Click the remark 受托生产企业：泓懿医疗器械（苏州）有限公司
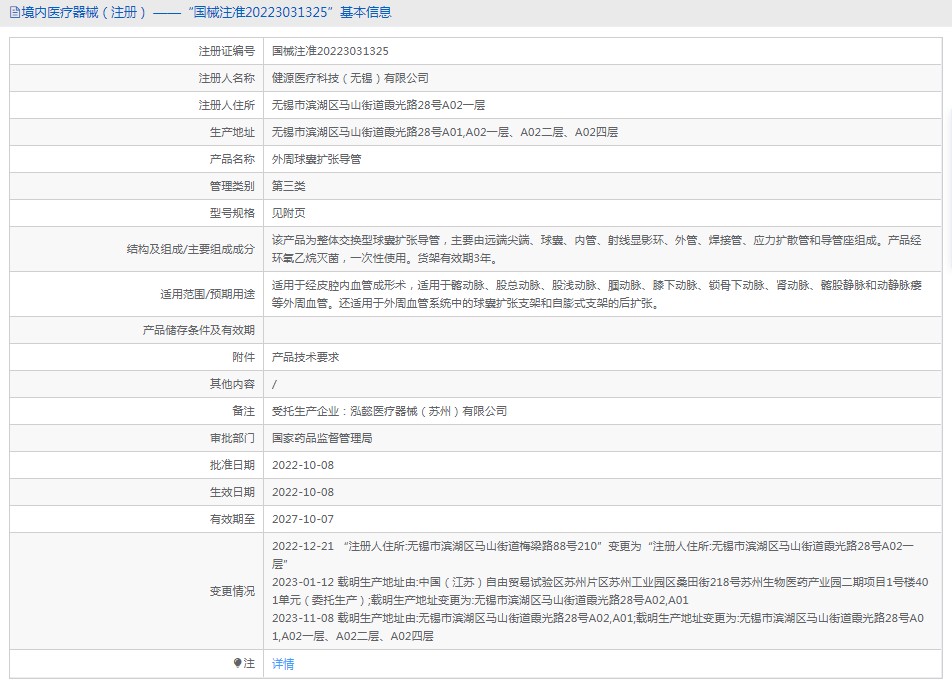The height and width of the screenshot is (685, 952). coord(389,411)
